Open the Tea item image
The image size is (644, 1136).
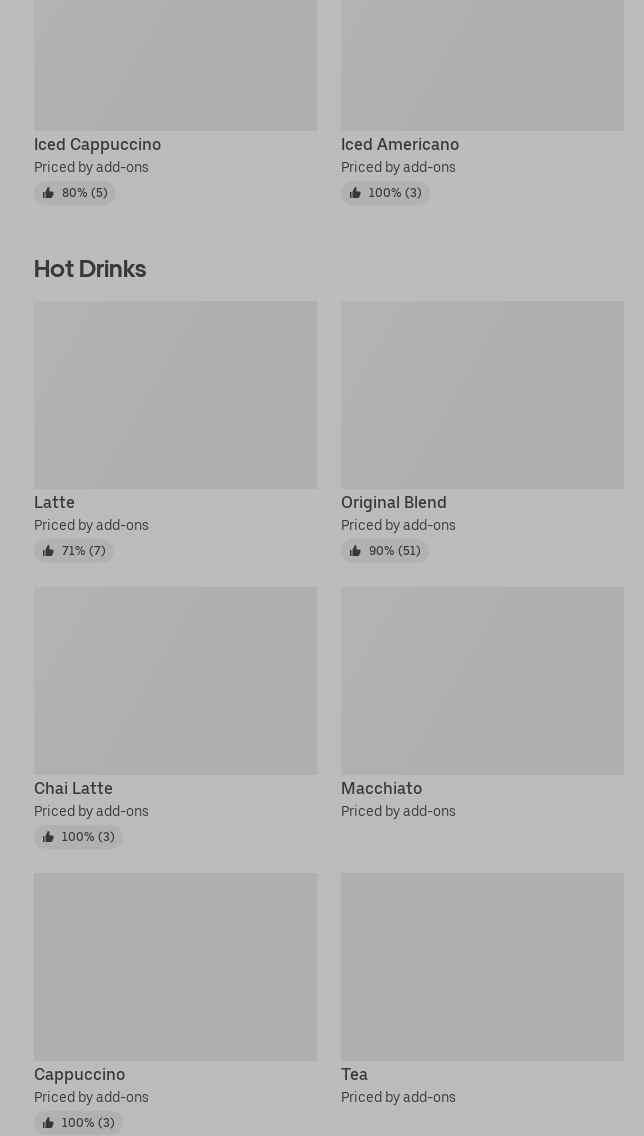pos(482,967)
